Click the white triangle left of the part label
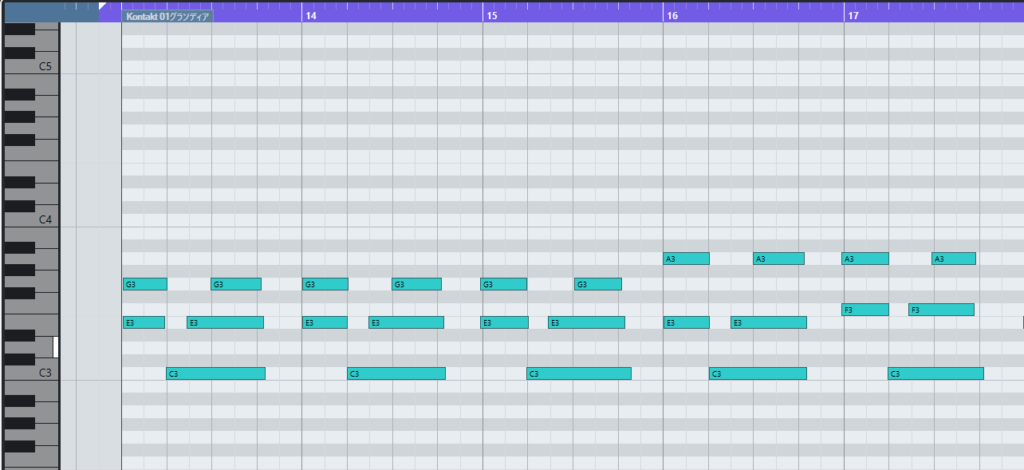This screenshot has width=1024, height=470. click(103, 6)
